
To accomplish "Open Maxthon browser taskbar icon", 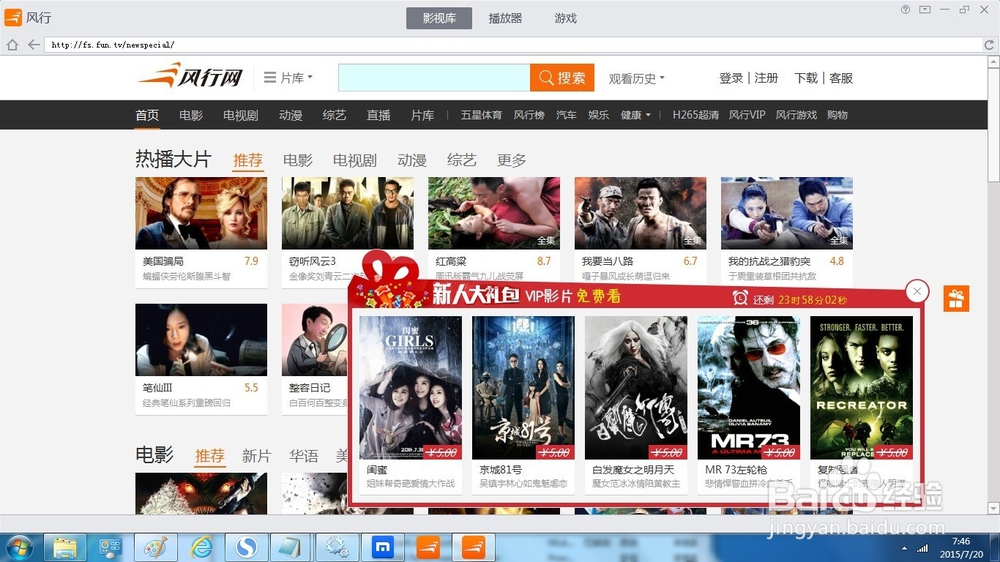I will coord(383,548).
